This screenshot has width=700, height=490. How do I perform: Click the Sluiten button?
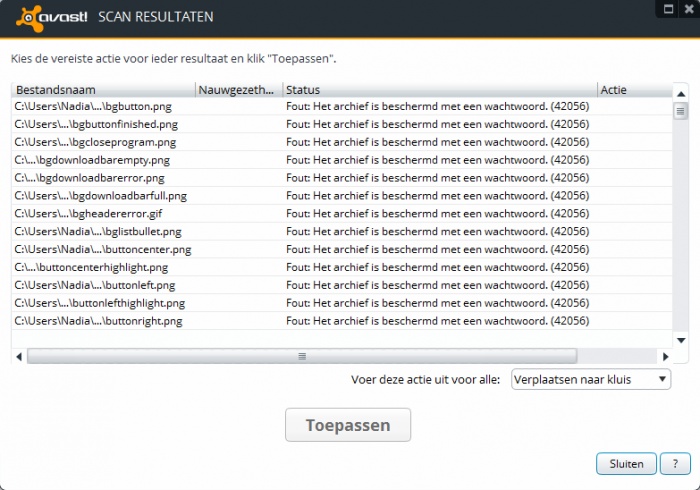tap(626, 464)
